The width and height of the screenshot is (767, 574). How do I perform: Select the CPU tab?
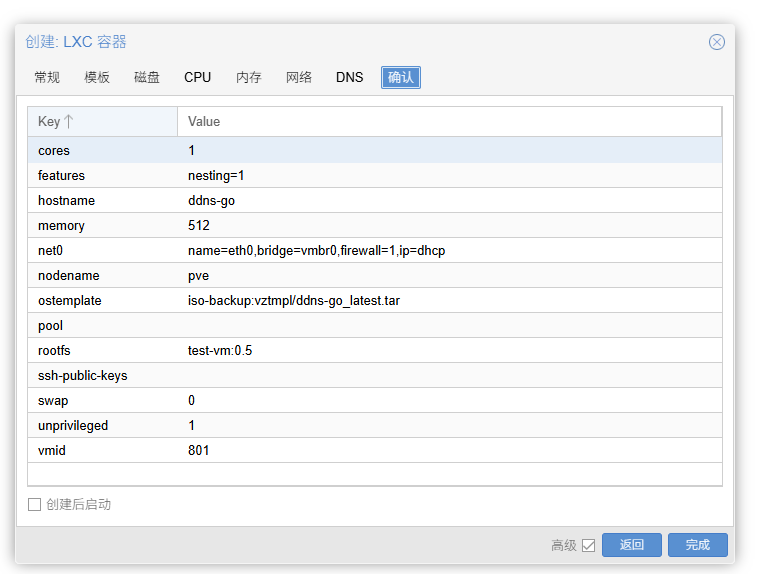[x=197, y=78]
